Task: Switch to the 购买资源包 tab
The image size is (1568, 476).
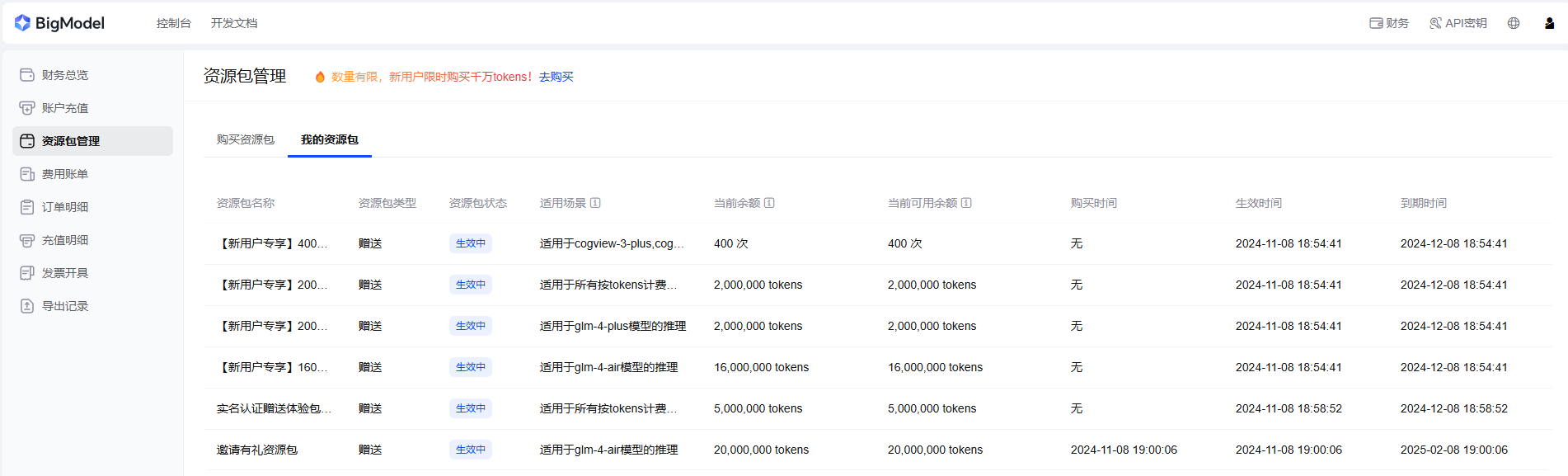Action: (245, 139)
